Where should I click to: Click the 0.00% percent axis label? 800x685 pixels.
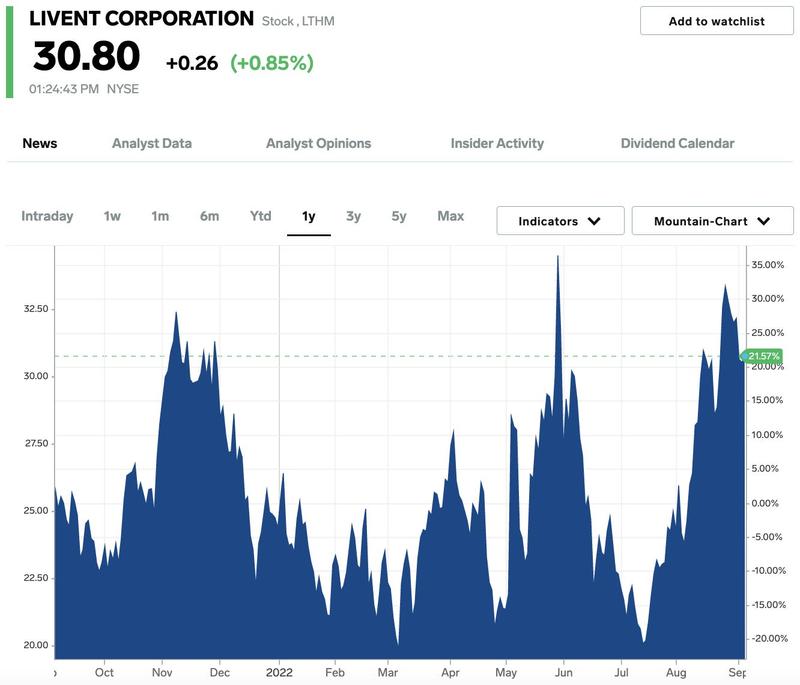(765, 503)
